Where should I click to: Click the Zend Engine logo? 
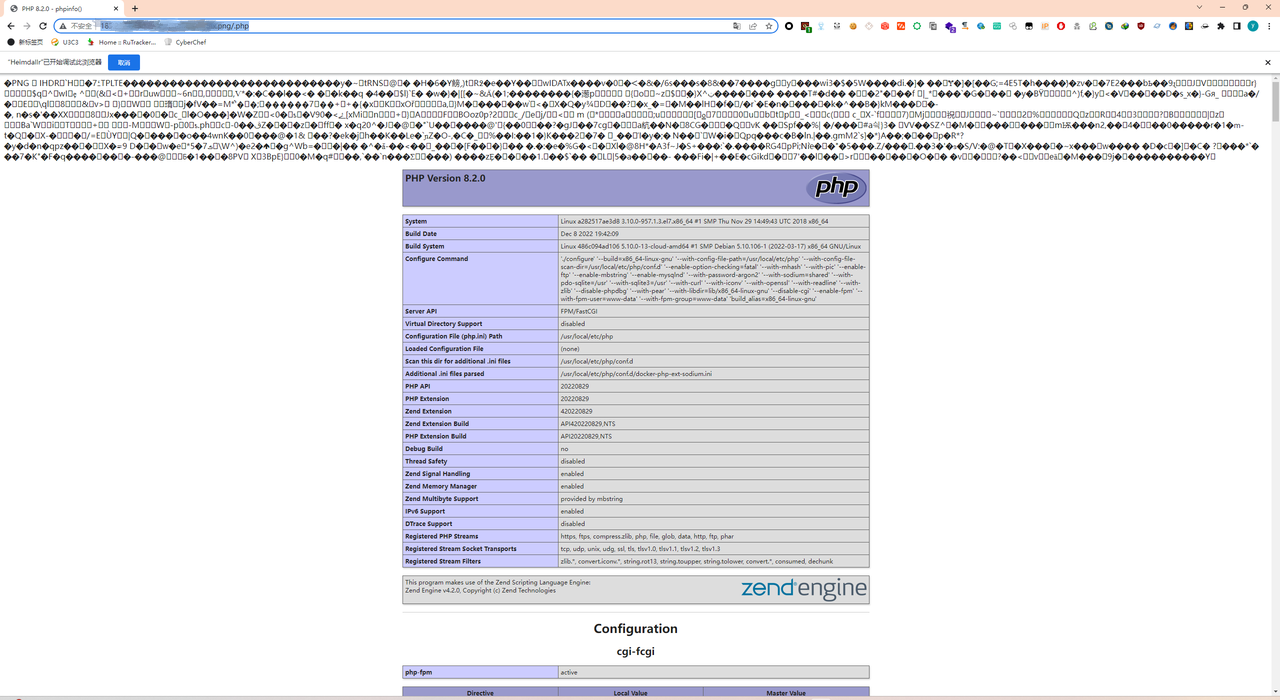pyautogui.click(x=803, y=590)
